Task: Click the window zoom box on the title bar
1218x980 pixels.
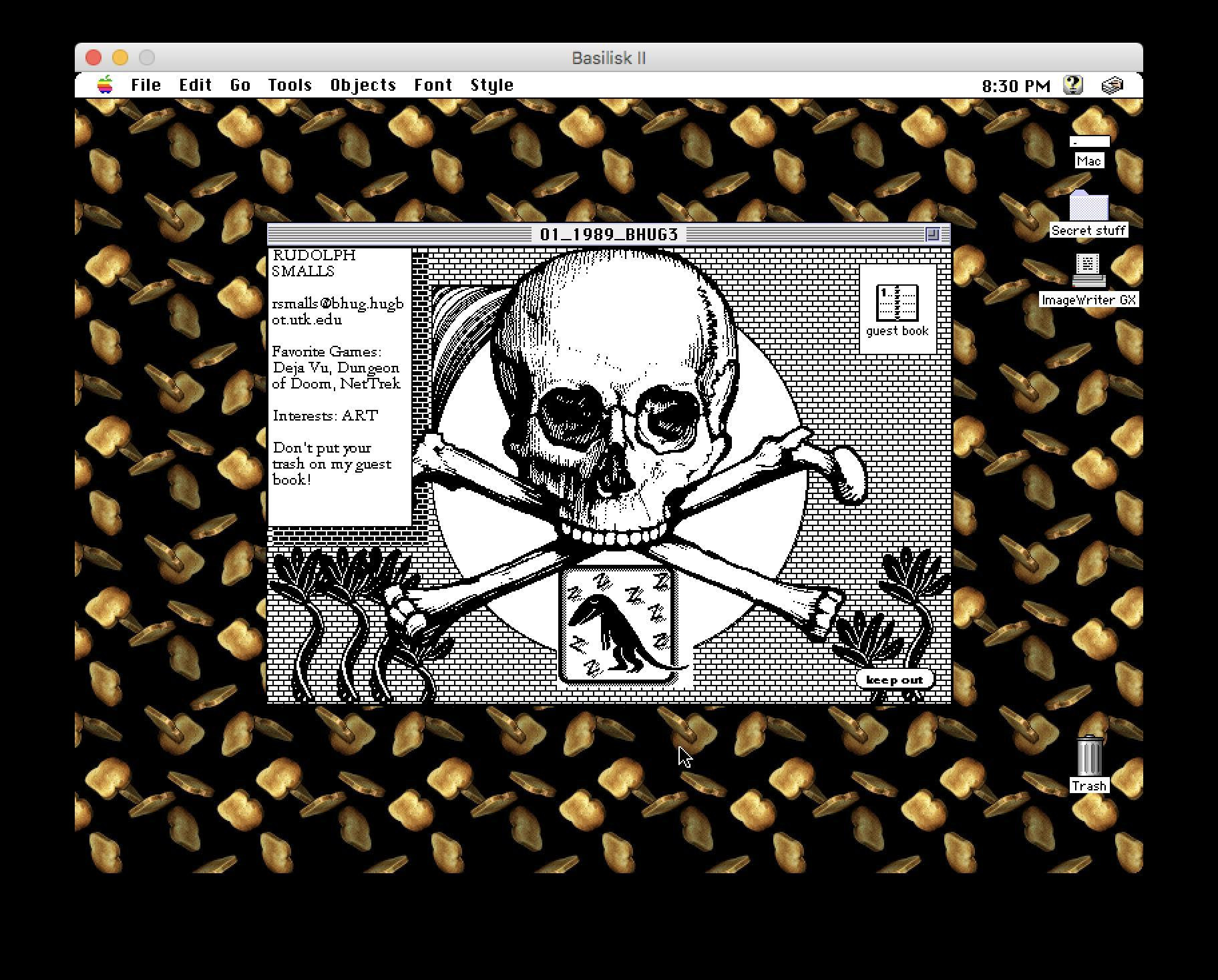Action: 932,235
